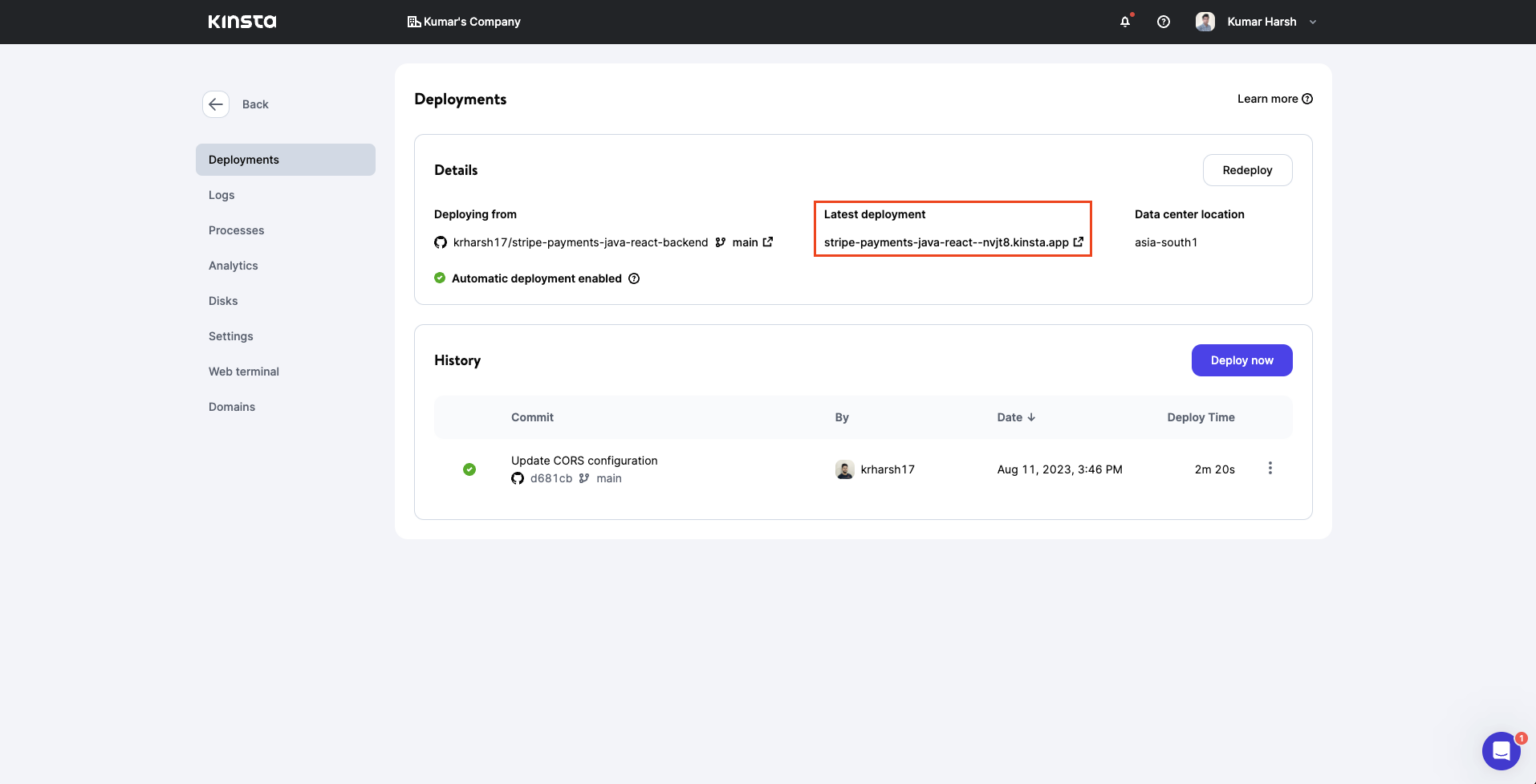Click the GitHub icon beside the repository name
This screenshot has height=784, width=1536.
click(x=441, y=242)
